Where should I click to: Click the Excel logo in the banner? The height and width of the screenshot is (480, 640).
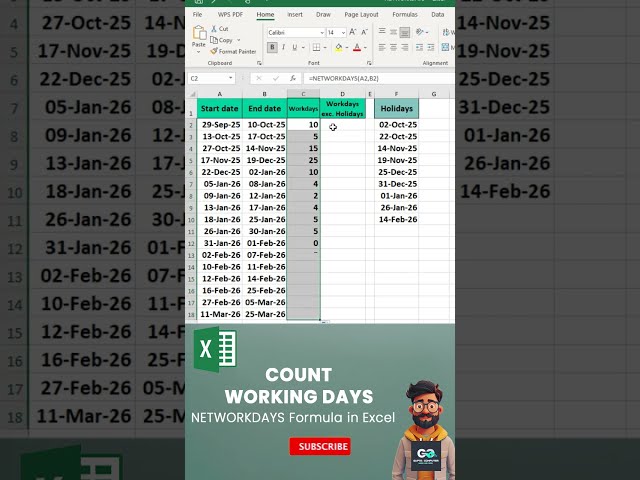(x=216, y=349)
